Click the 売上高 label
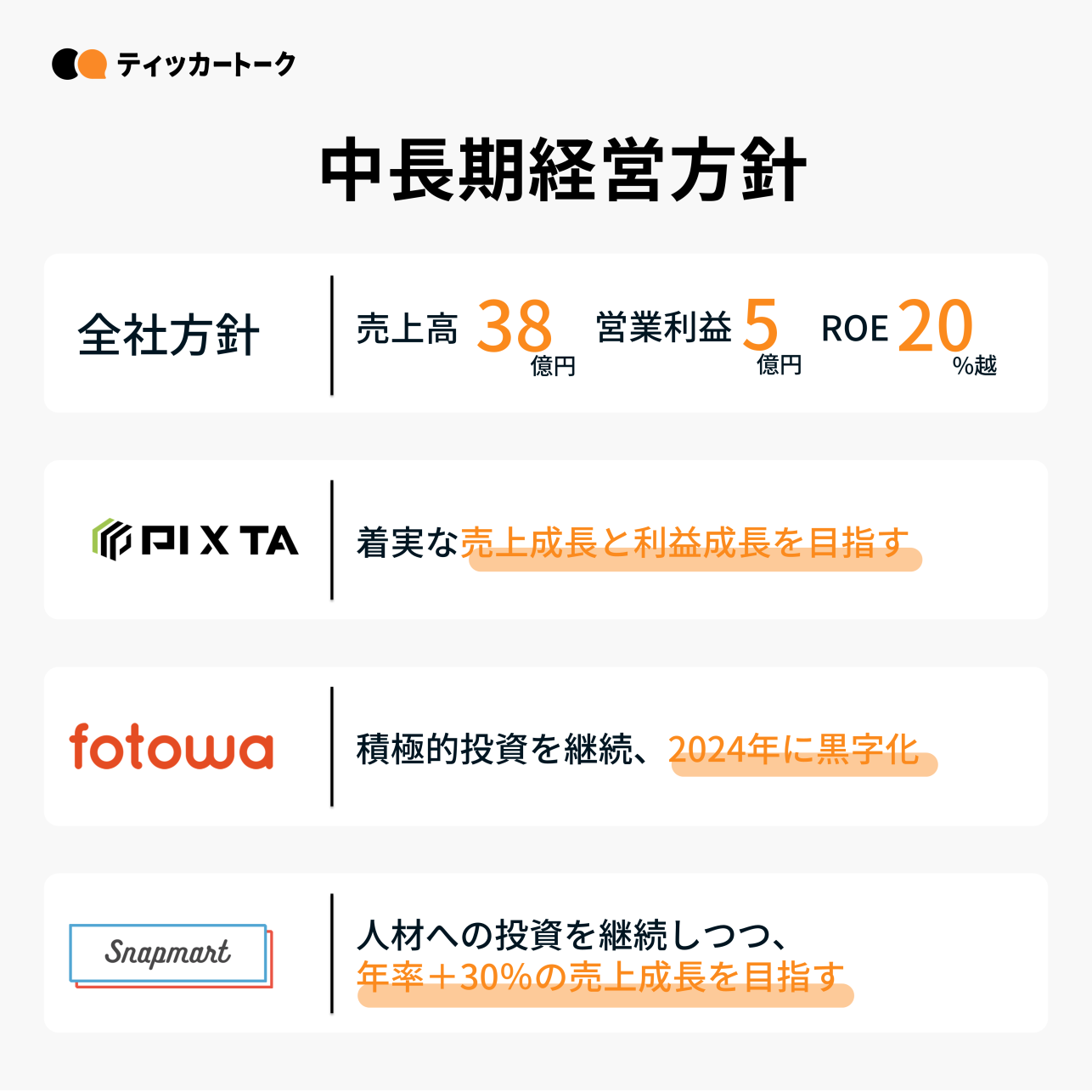Viewport: 1092px width, 1092px height. coord(407,329)
